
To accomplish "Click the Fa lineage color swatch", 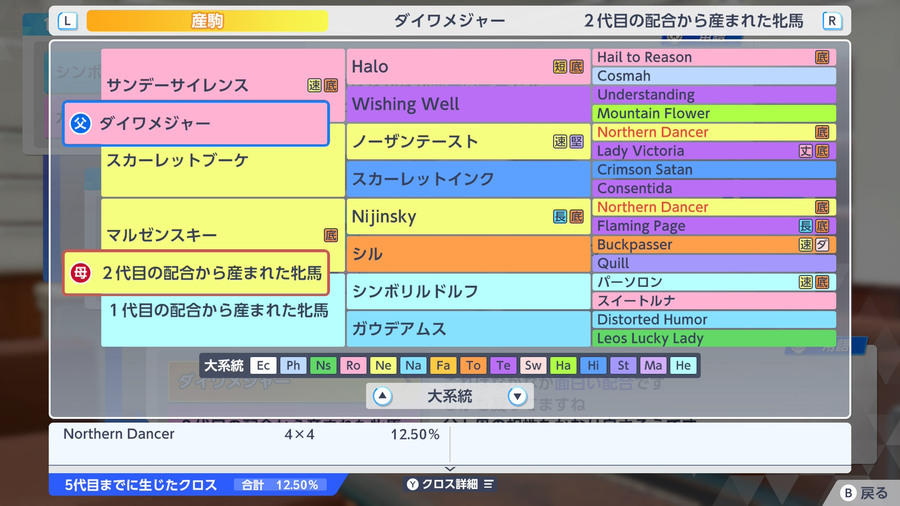I will [443, 365].
